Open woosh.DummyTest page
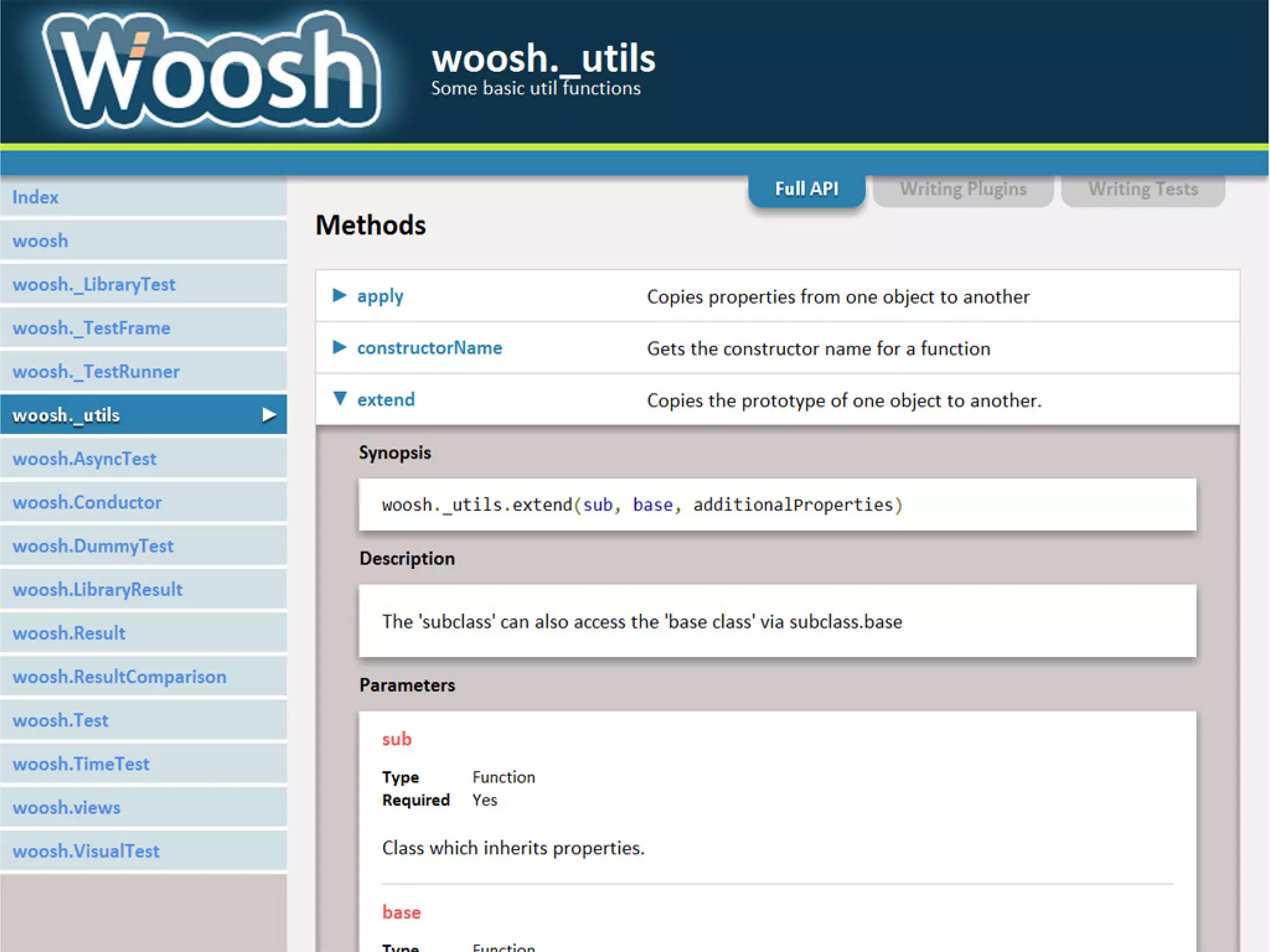1270x952 pixels. coord(143,546)
